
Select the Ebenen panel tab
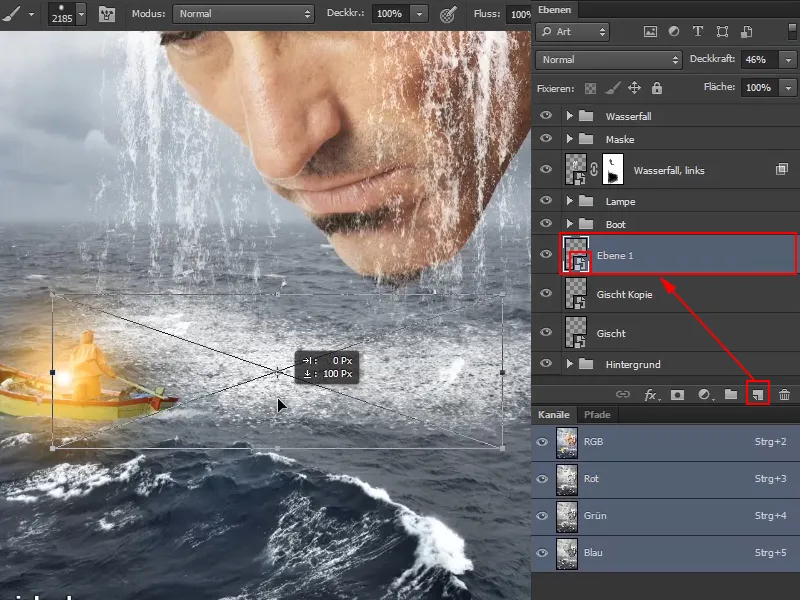tap(555, 10)
